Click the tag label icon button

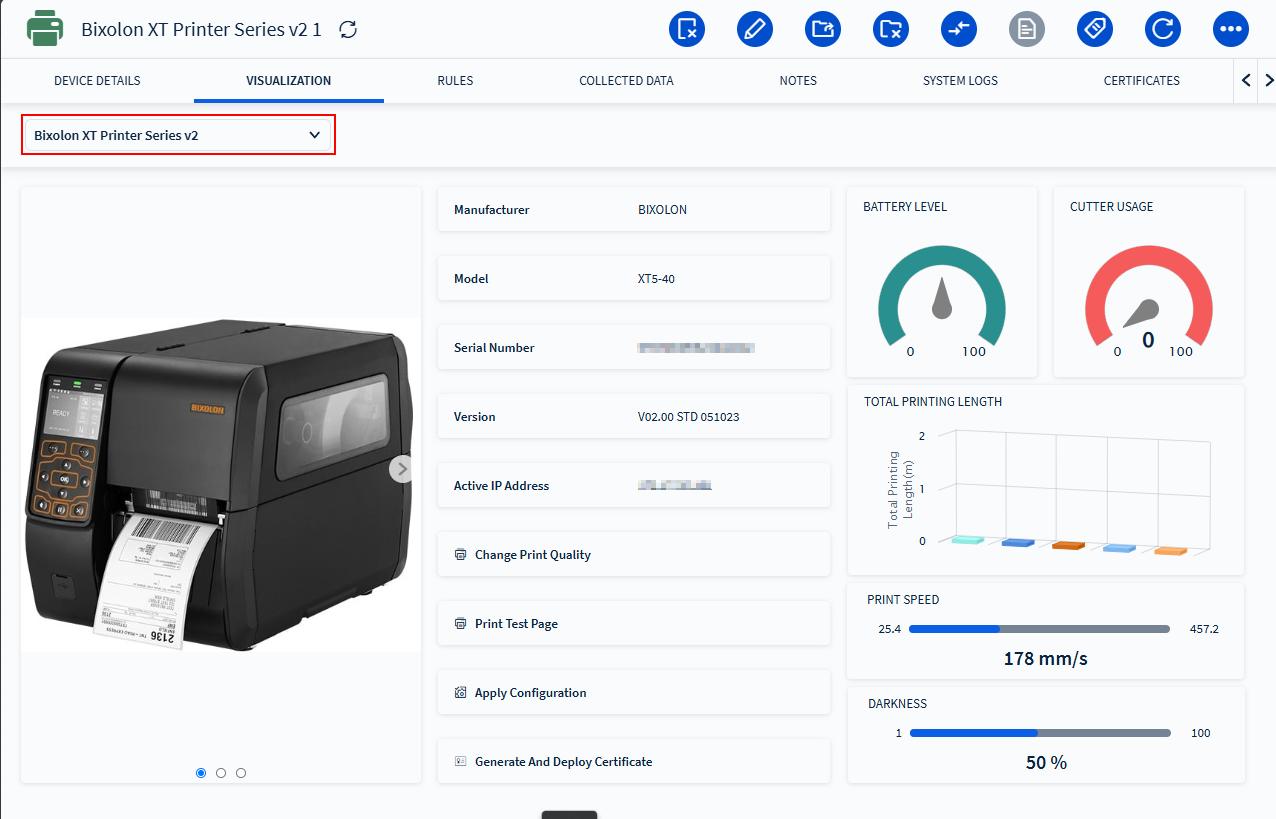pyautogui.click(x=1095, y=29)
